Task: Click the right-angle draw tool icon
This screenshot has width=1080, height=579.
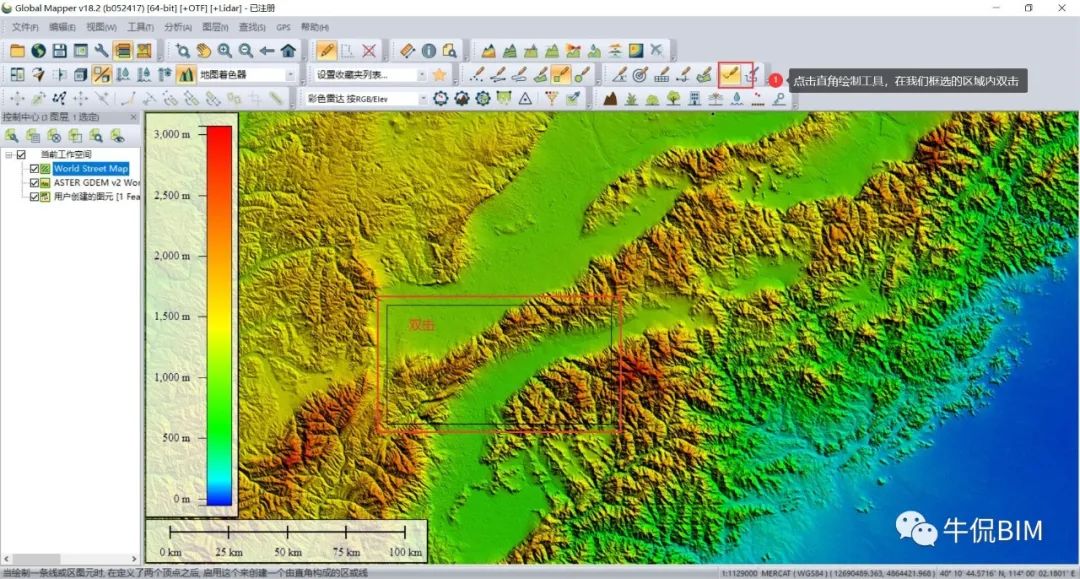Action: pyautogui.click(x=730, y=74)
